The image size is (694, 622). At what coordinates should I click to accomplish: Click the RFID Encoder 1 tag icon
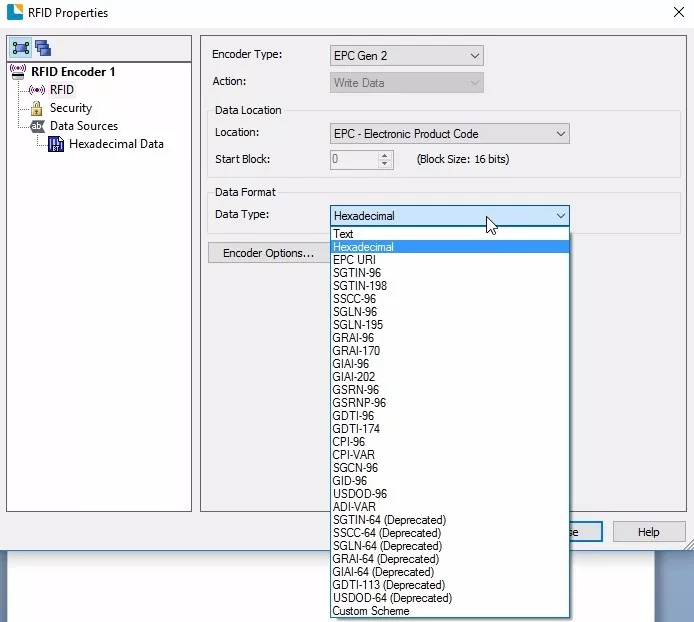(x=17, y=72)
